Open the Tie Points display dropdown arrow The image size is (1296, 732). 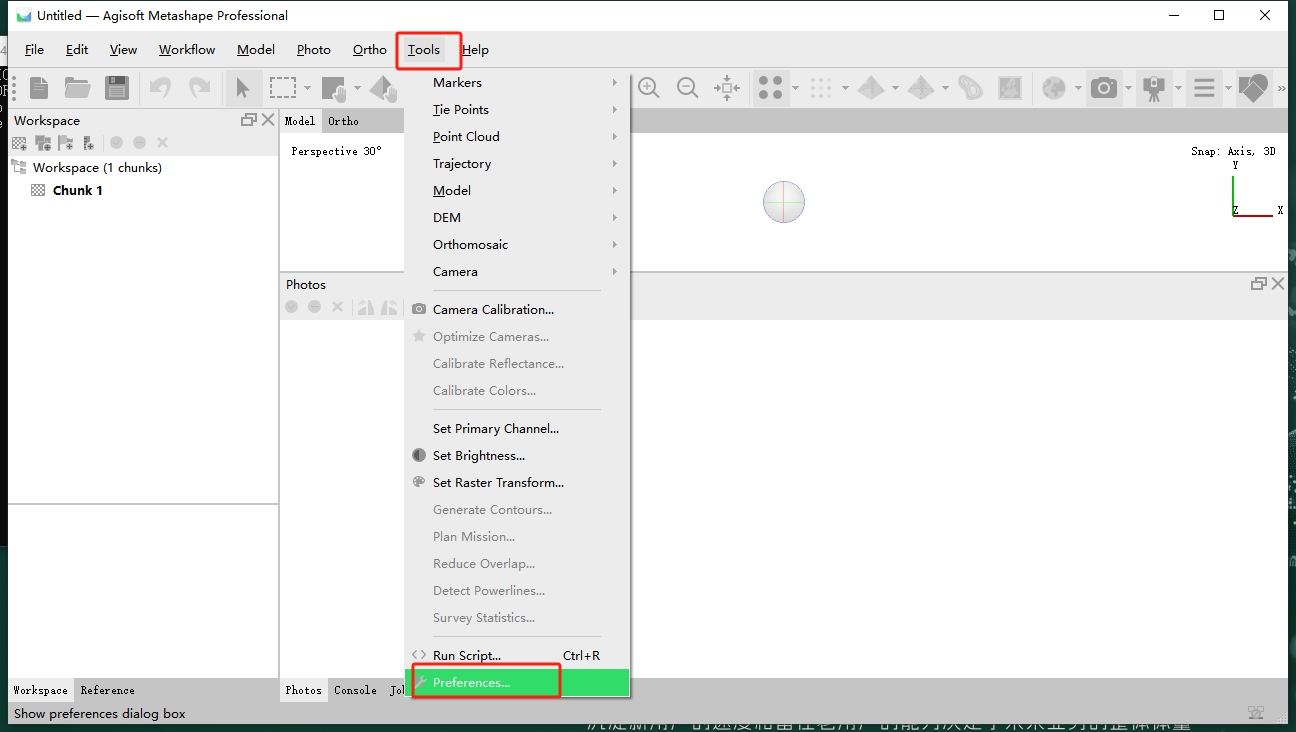(795, 88)
